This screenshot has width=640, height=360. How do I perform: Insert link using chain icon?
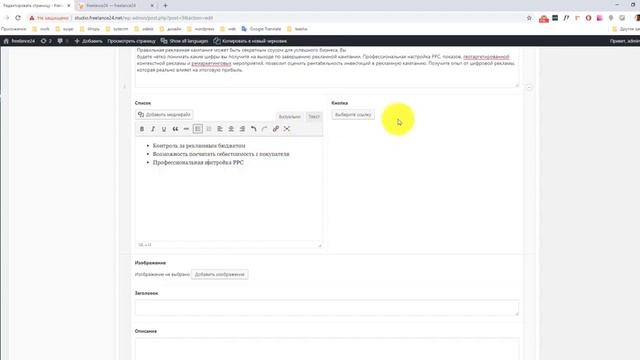pyautogui.click(x=276, y=129)
